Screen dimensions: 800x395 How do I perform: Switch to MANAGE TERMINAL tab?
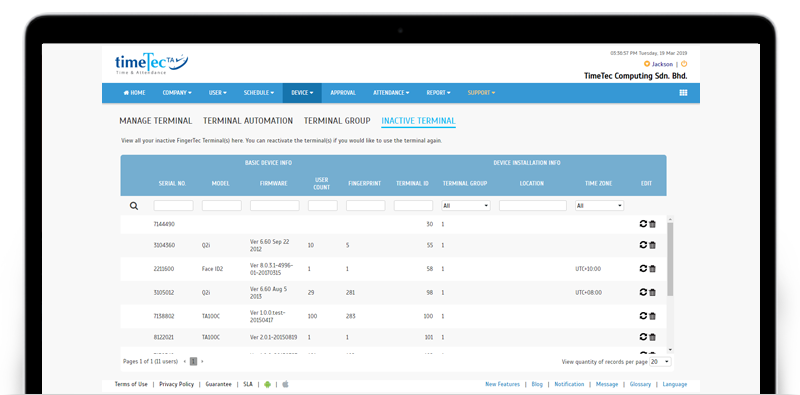tap(156, 121)
